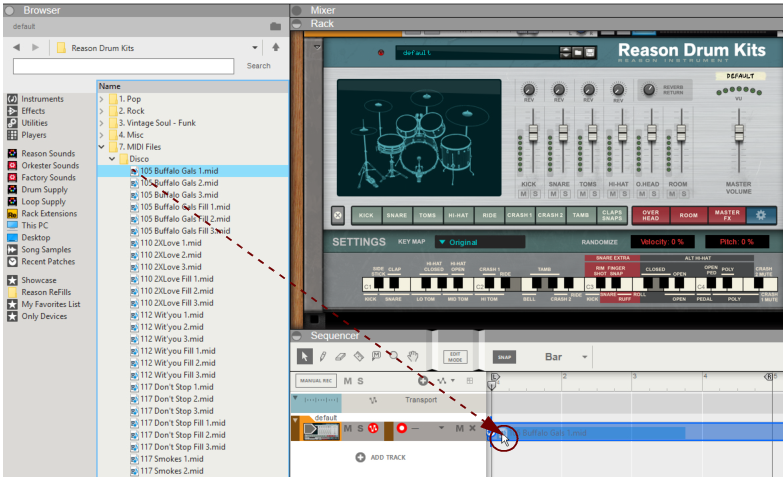The width and height of the screenshot is (784, 488).
Task: Mute the default track
Action: pos(348,428)
